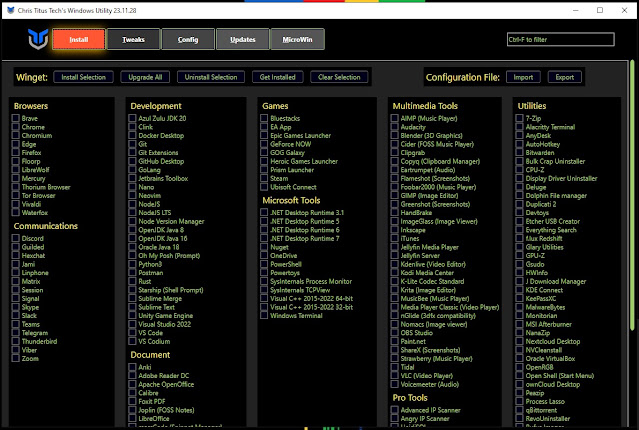639x430 pixels.
Task: Click the Multimedia Tools heading
Action: pyautogui.click(x=425, y=106)
